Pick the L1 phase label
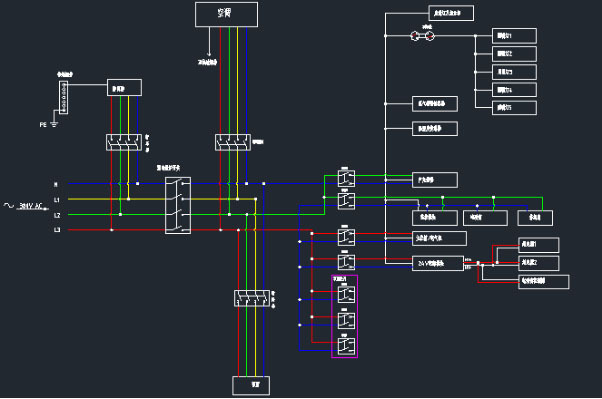The image size is (602, 399). click(x=57, y=200)
